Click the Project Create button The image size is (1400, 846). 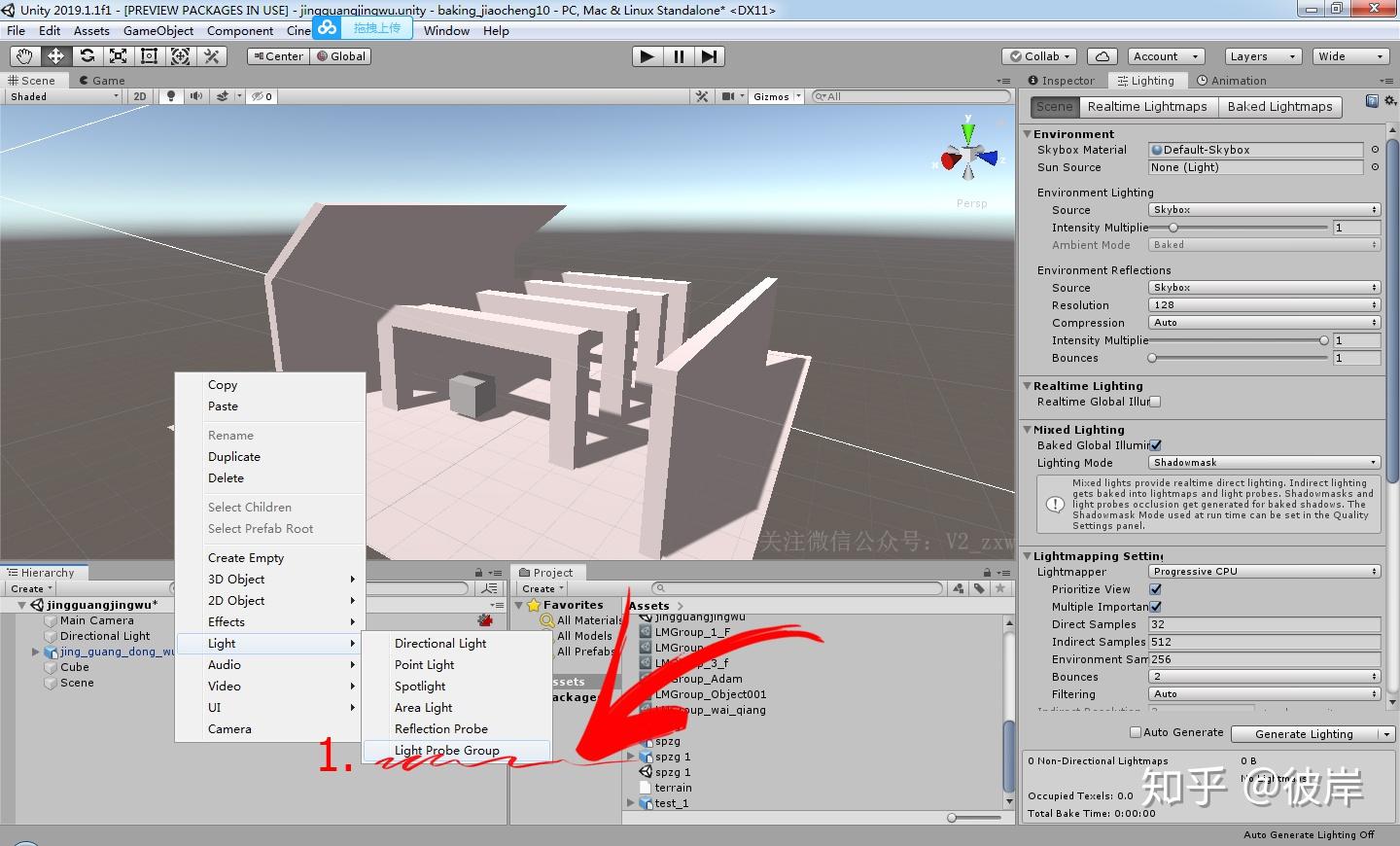point(542,589)
